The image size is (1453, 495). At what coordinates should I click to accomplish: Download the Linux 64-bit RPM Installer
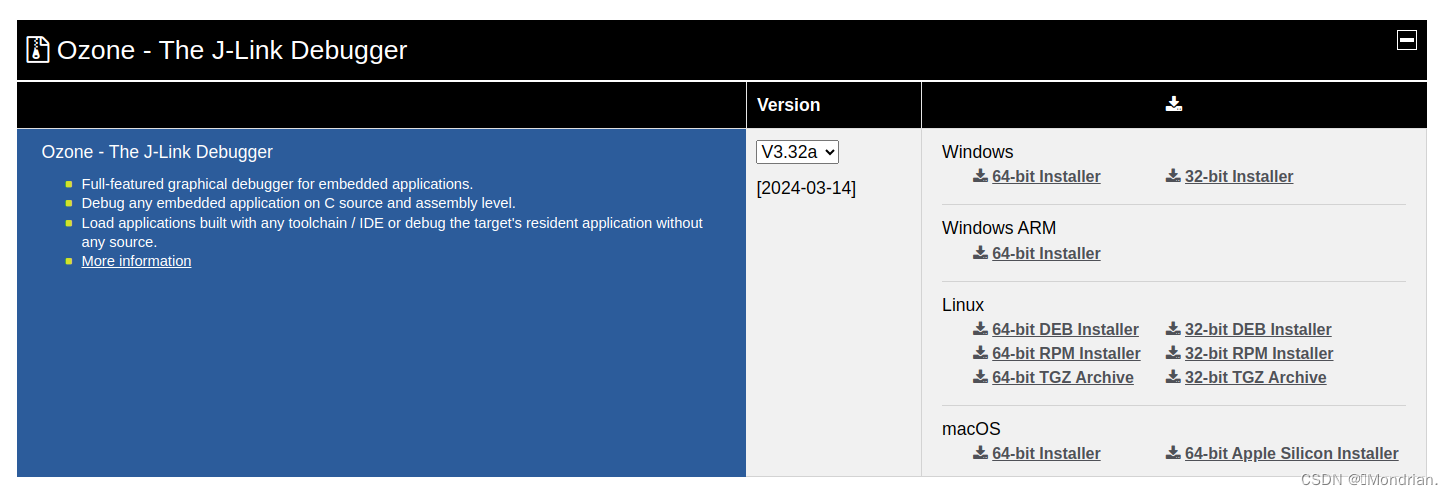[x=1066, y=353]
